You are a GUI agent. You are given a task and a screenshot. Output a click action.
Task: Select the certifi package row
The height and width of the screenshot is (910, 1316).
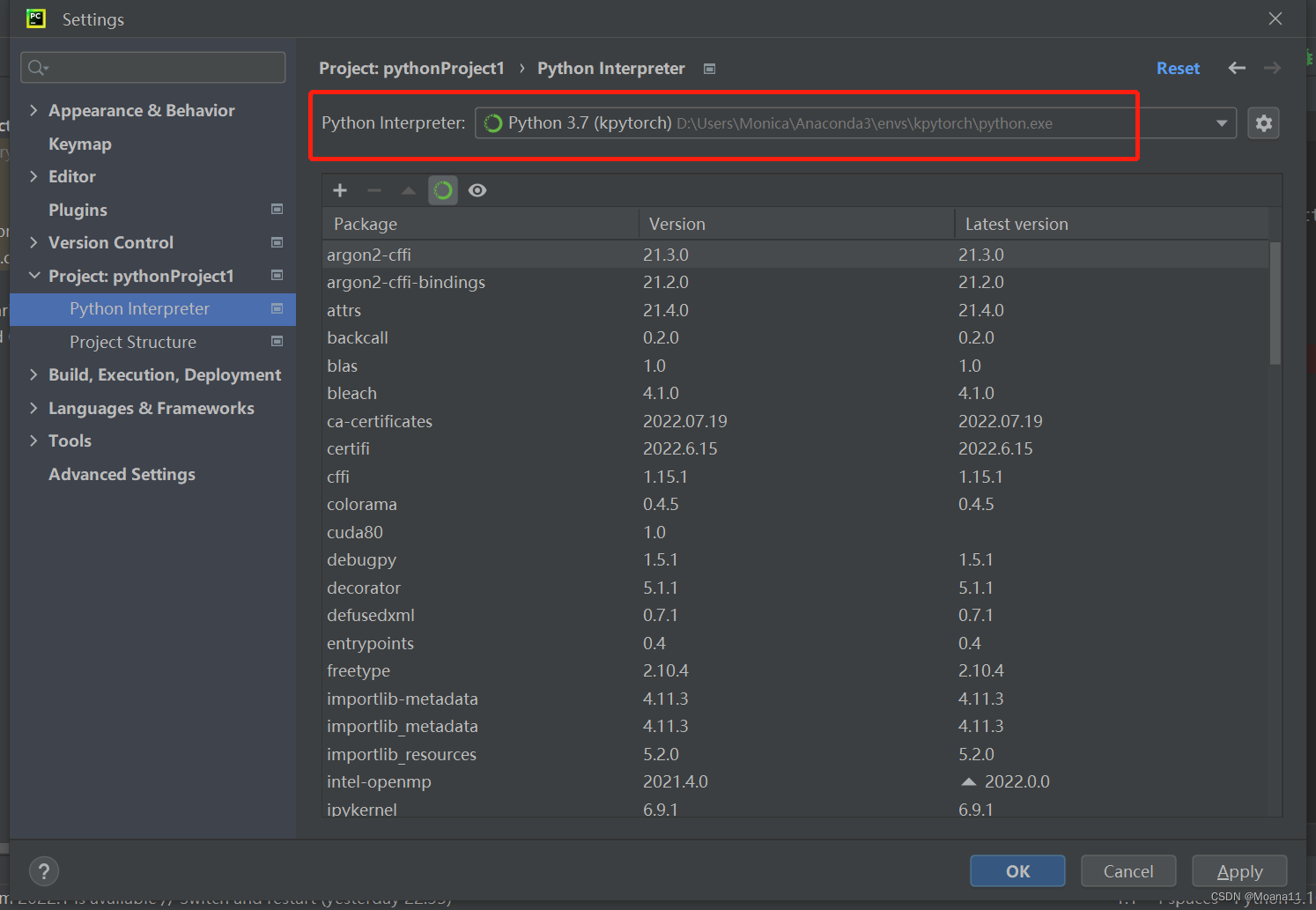(796, 448)
